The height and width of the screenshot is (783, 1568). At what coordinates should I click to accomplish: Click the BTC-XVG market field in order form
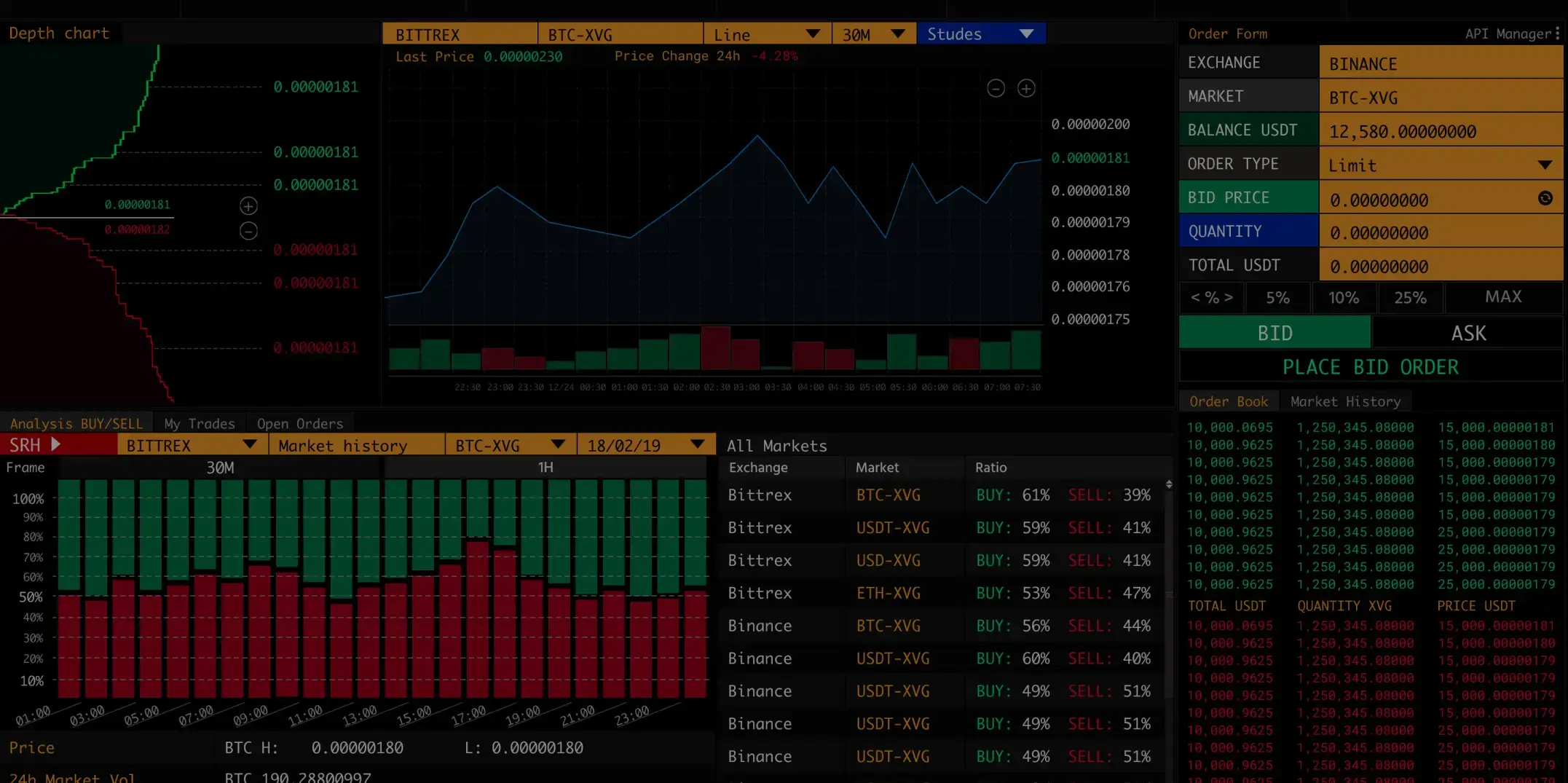click(1441, 97)
